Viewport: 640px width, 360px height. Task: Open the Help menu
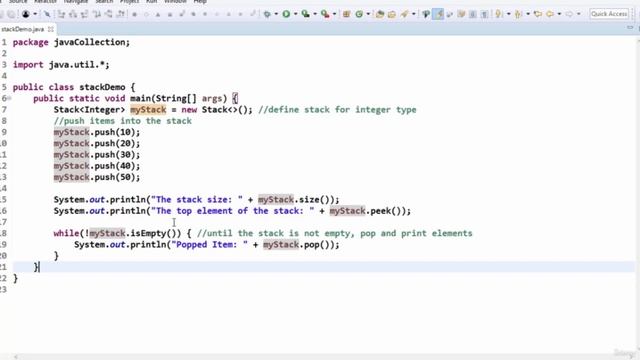pos(200,2)
